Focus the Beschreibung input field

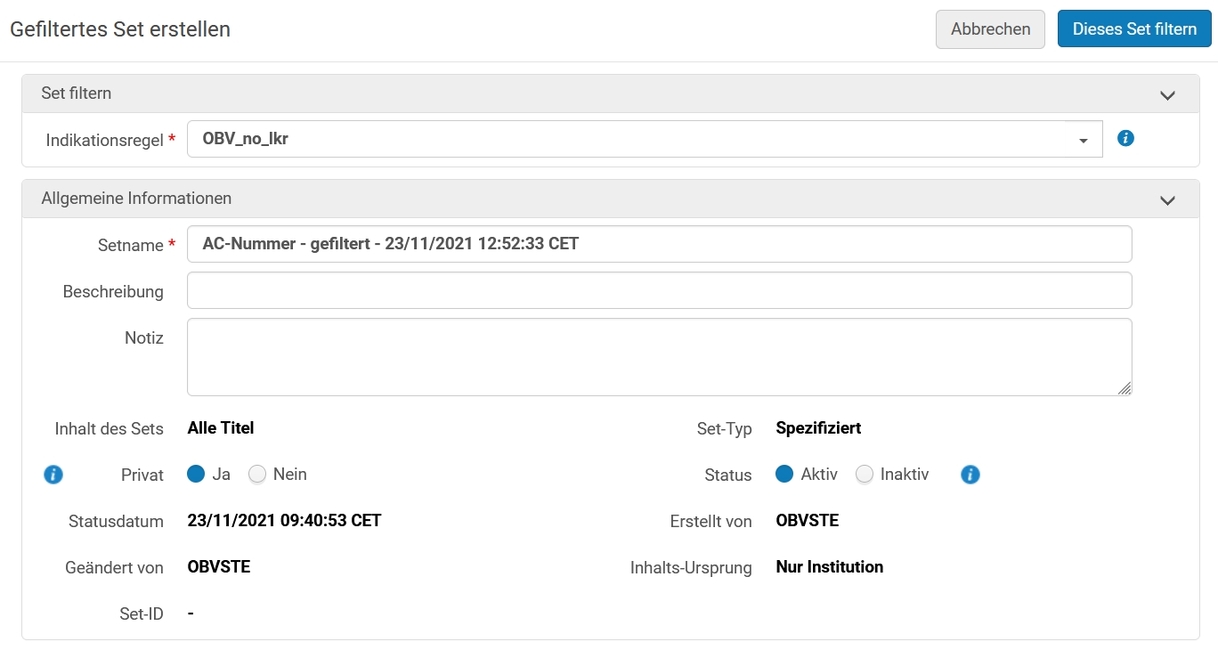pyautogui.click(x=659, y=290)
